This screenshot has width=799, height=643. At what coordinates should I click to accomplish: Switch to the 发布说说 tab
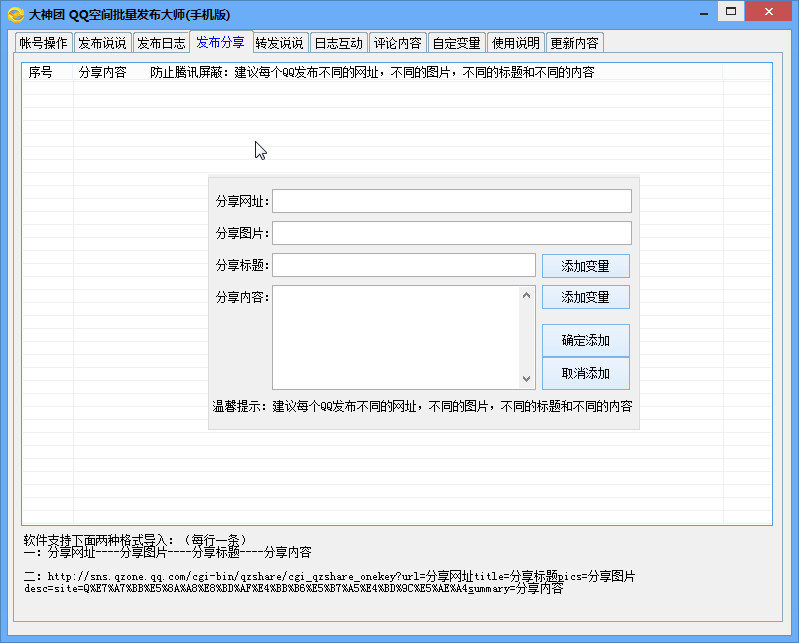[x=102, y=43]
